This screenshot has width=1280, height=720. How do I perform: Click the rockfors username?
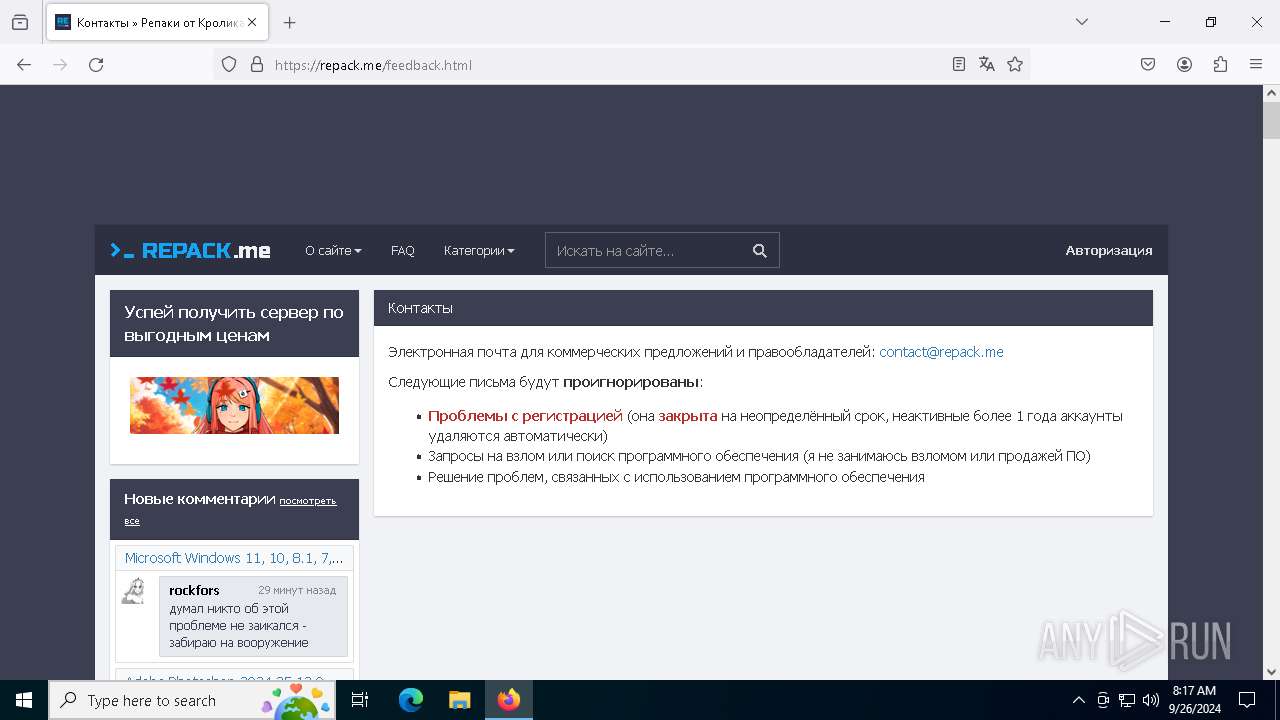point(194,590)
